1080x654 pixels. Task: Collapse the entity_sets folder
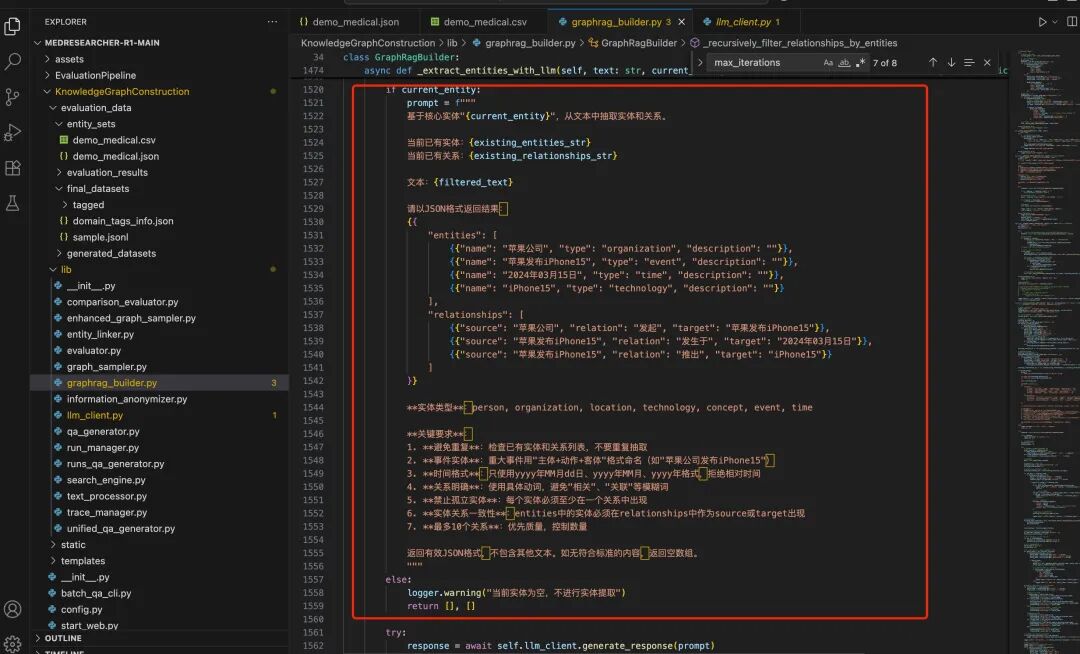pos(91,124)
